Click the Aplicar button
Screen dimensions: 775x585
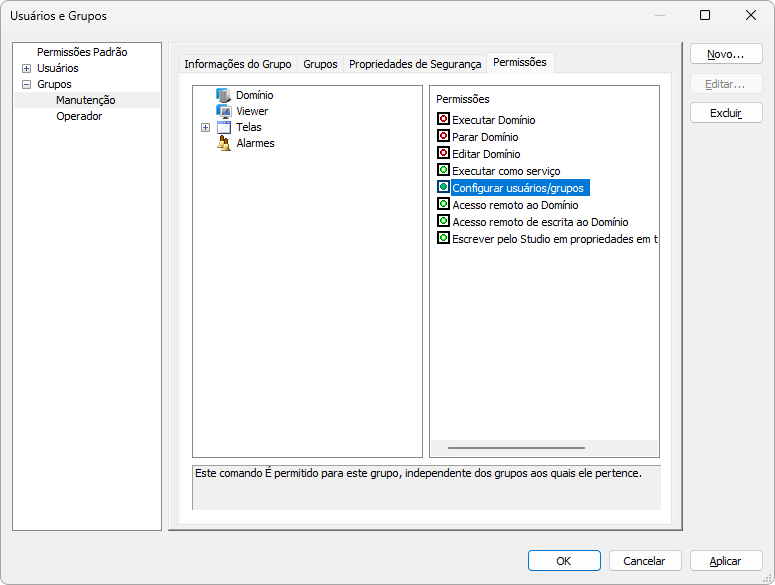click(725, 561)
